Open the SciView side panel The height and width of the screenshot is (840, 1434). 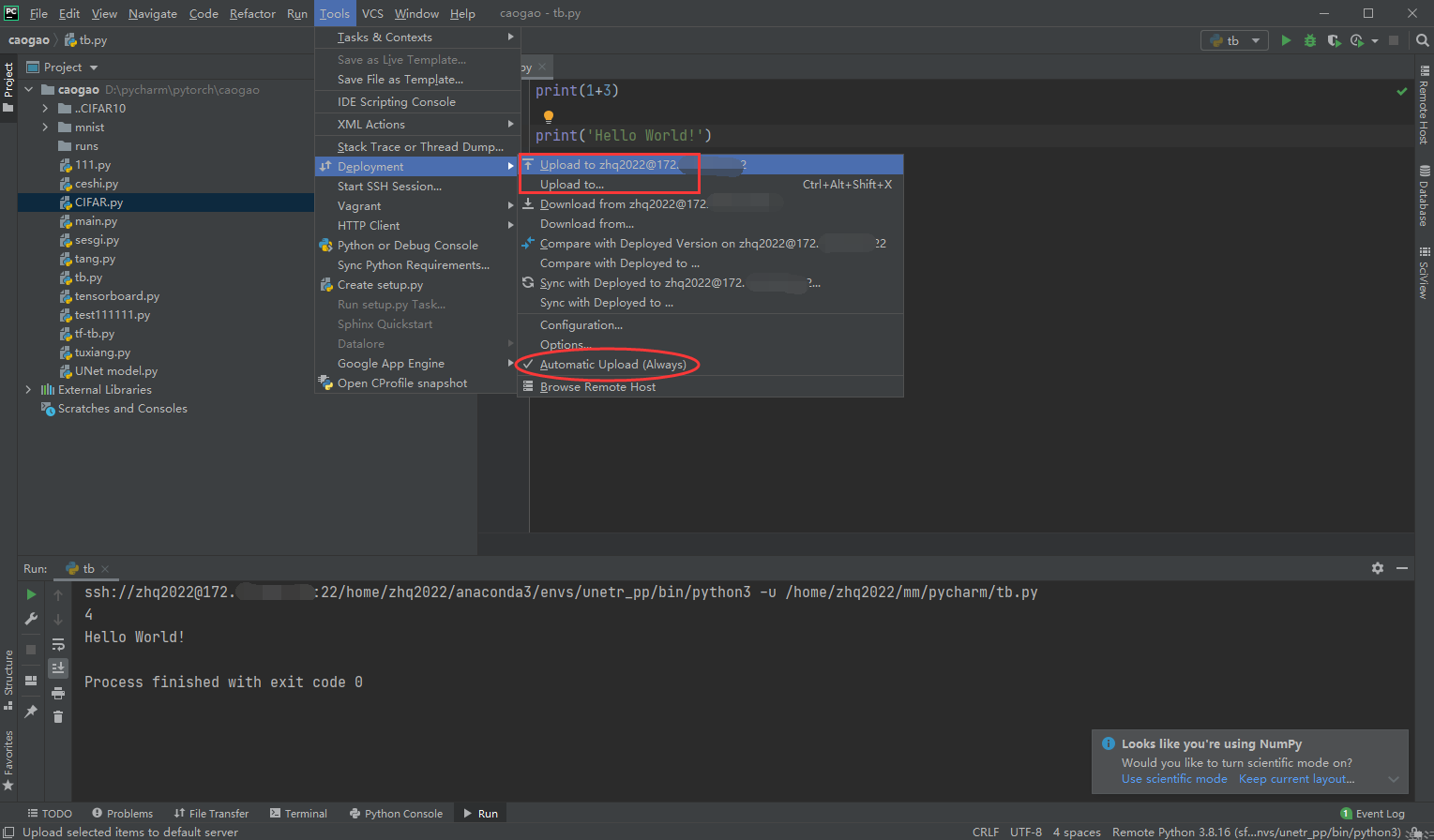1424,273
